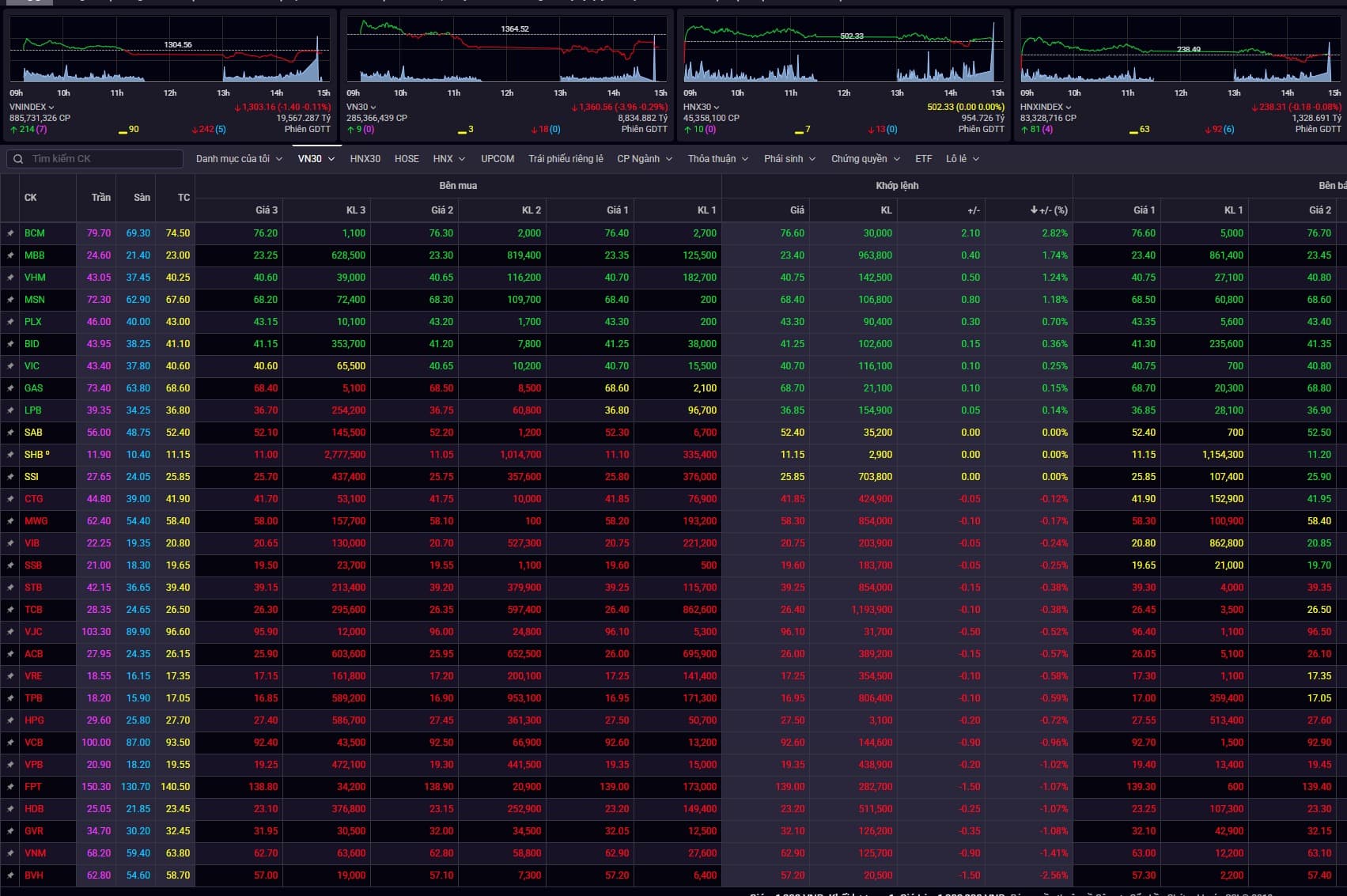This screenshot has width=1347, height=896.
Task: Focus the Tìm kiếm CK search field
Action: (103, 159)
